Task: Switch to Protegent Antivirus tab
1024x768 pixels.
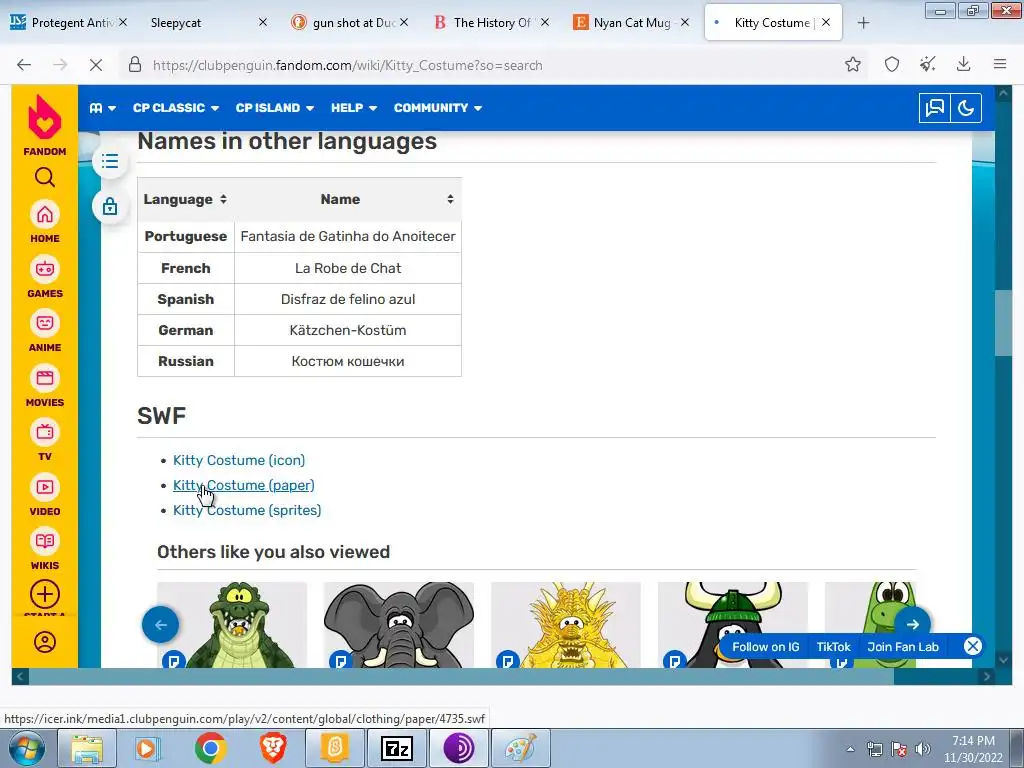Action: [69, 23]
